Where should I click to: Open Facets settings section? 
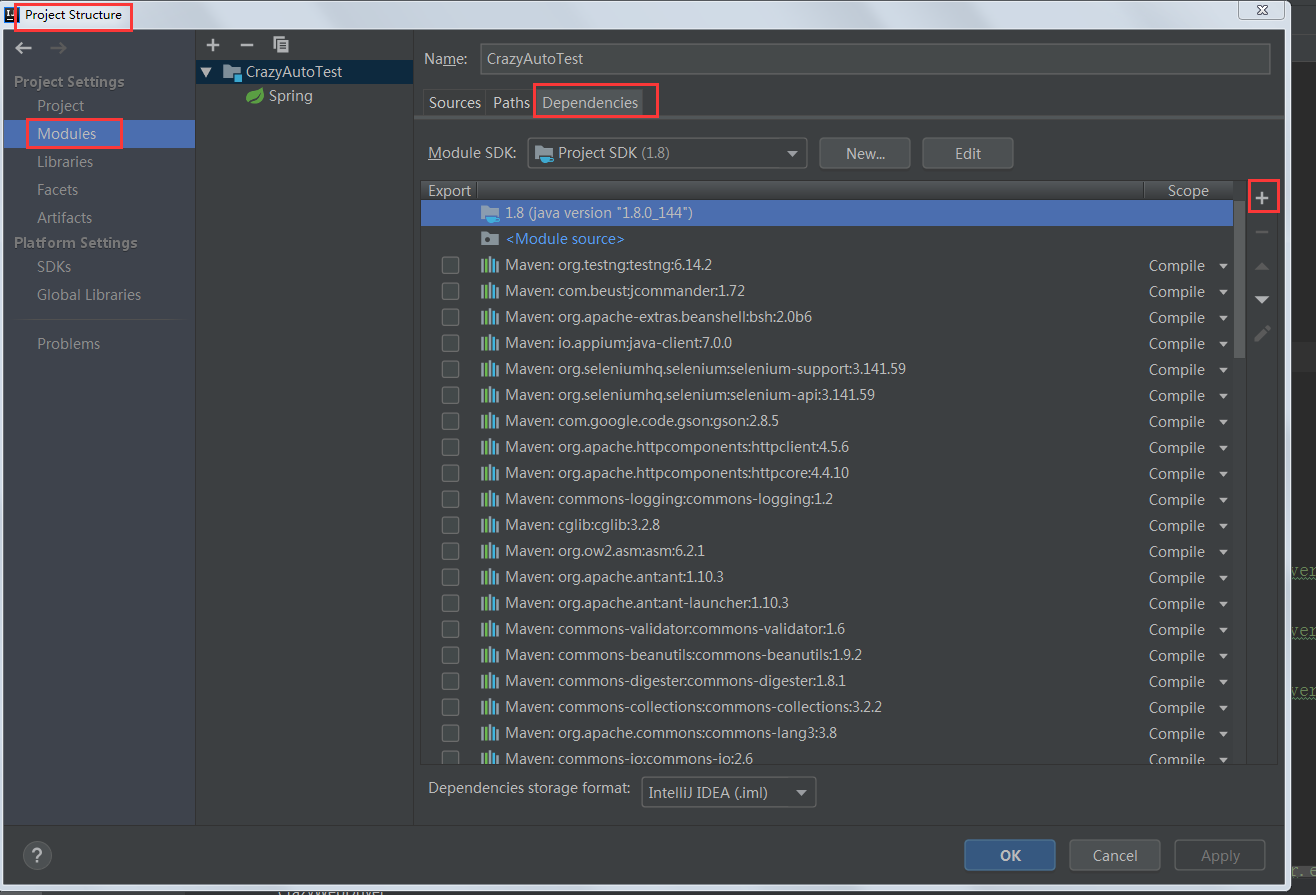[x=57, y=190]
